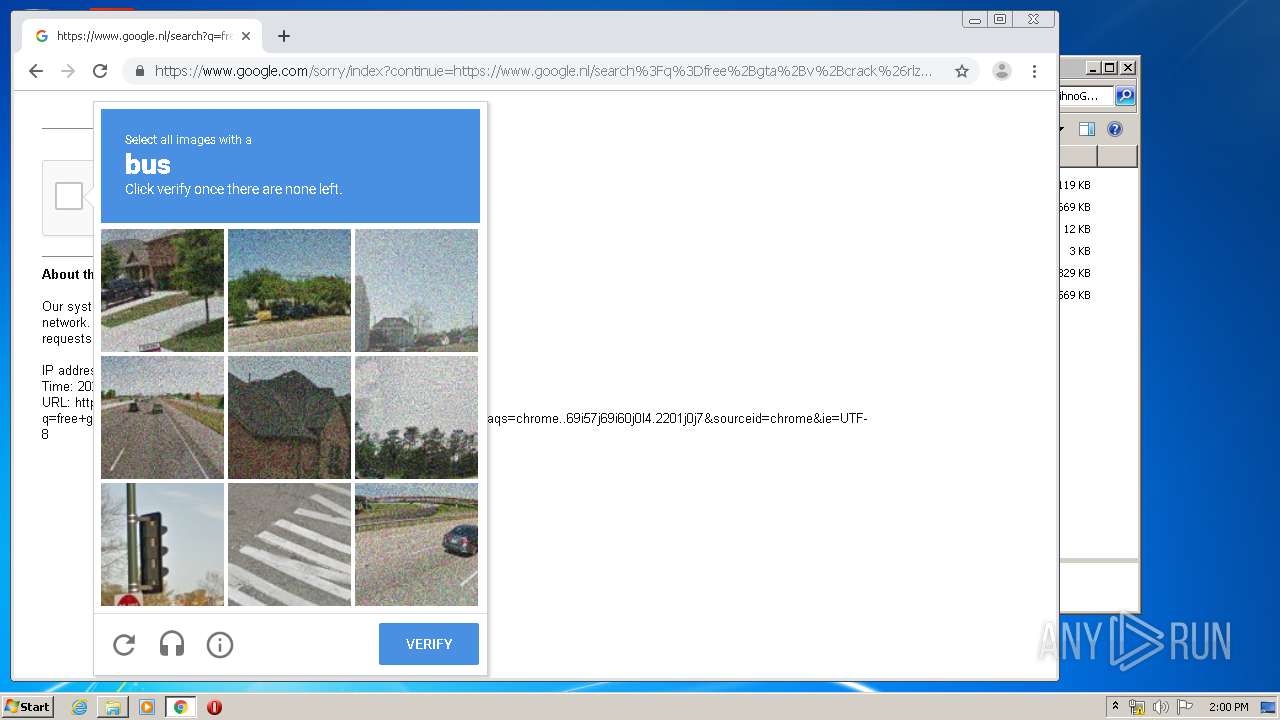Reload the page in Chrome
Image resolution: width=1280 pixels, height=720 pixels.
click(100, 71)
